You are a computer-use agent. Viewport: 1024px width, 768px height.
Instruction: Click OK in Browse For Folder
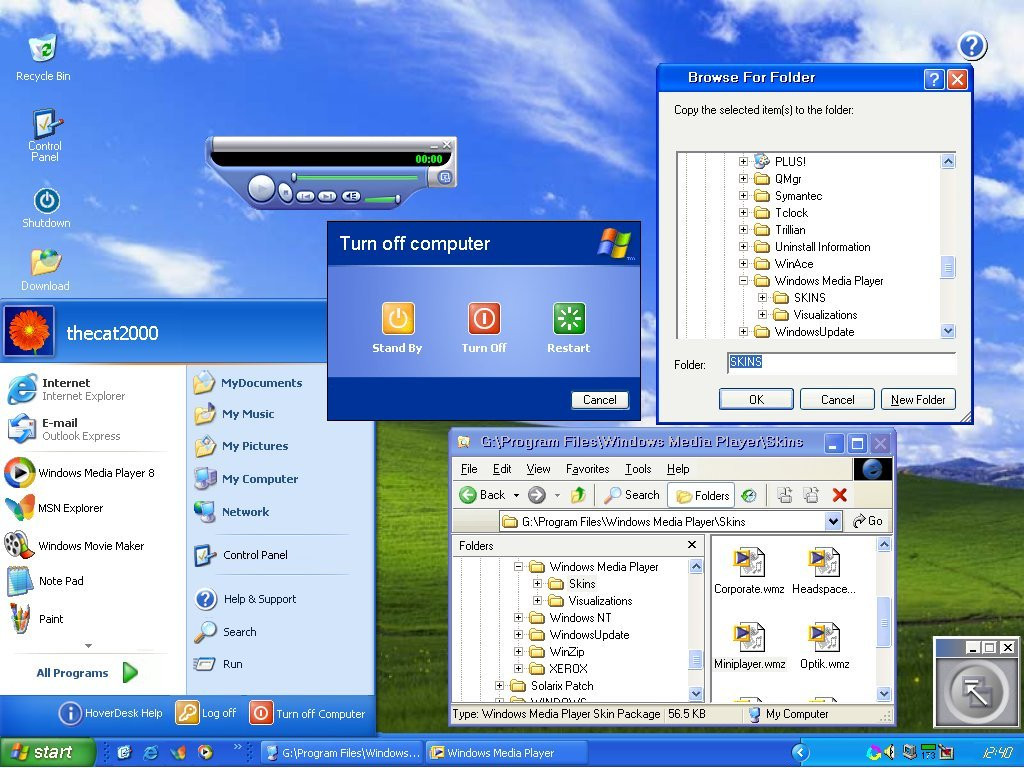[756, 399]
